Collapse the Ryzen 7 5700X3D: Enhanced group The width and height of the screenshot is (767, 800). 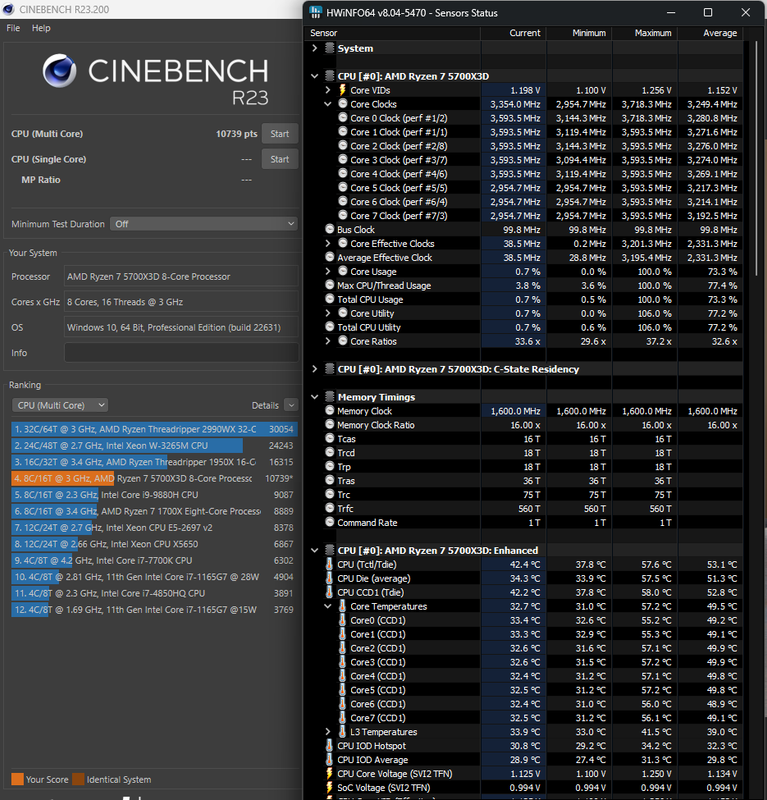click(x=314, y=551)
